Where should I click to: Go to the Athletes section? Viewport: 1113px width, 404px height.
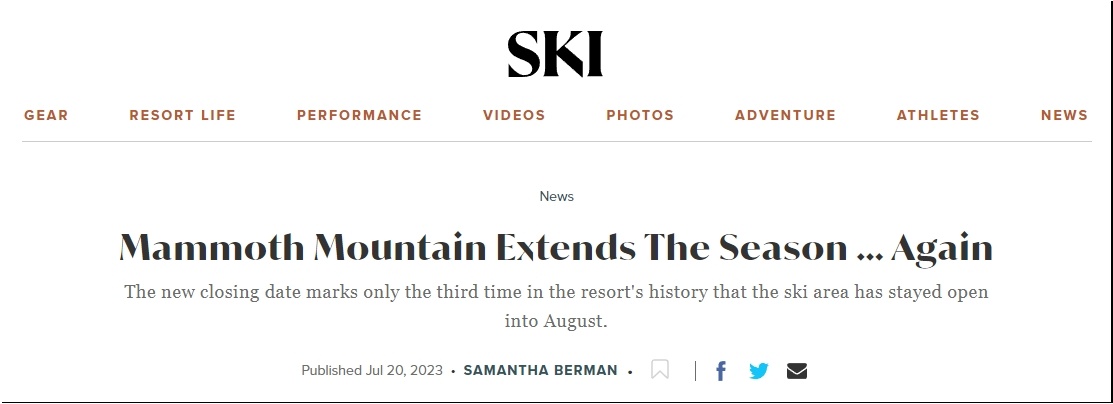click(938, 115)
